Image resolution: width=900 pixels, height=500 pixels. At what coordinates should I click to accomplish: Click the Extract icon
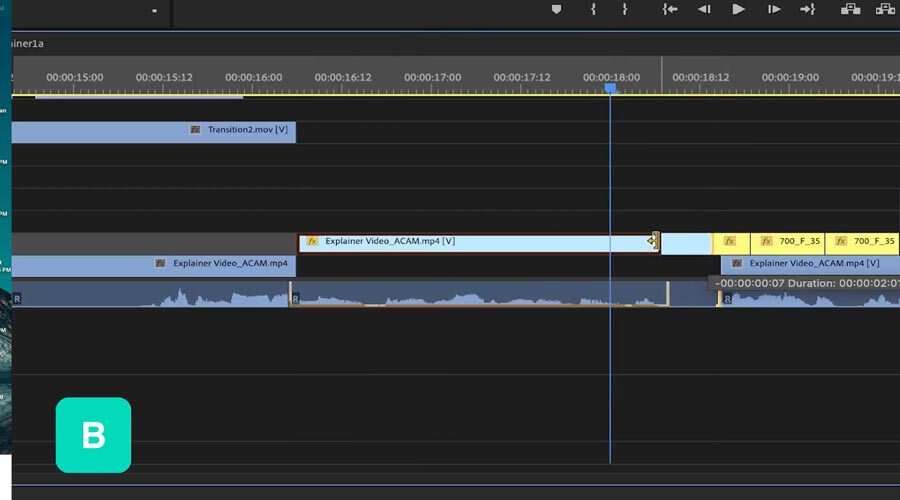pos(885,9)
